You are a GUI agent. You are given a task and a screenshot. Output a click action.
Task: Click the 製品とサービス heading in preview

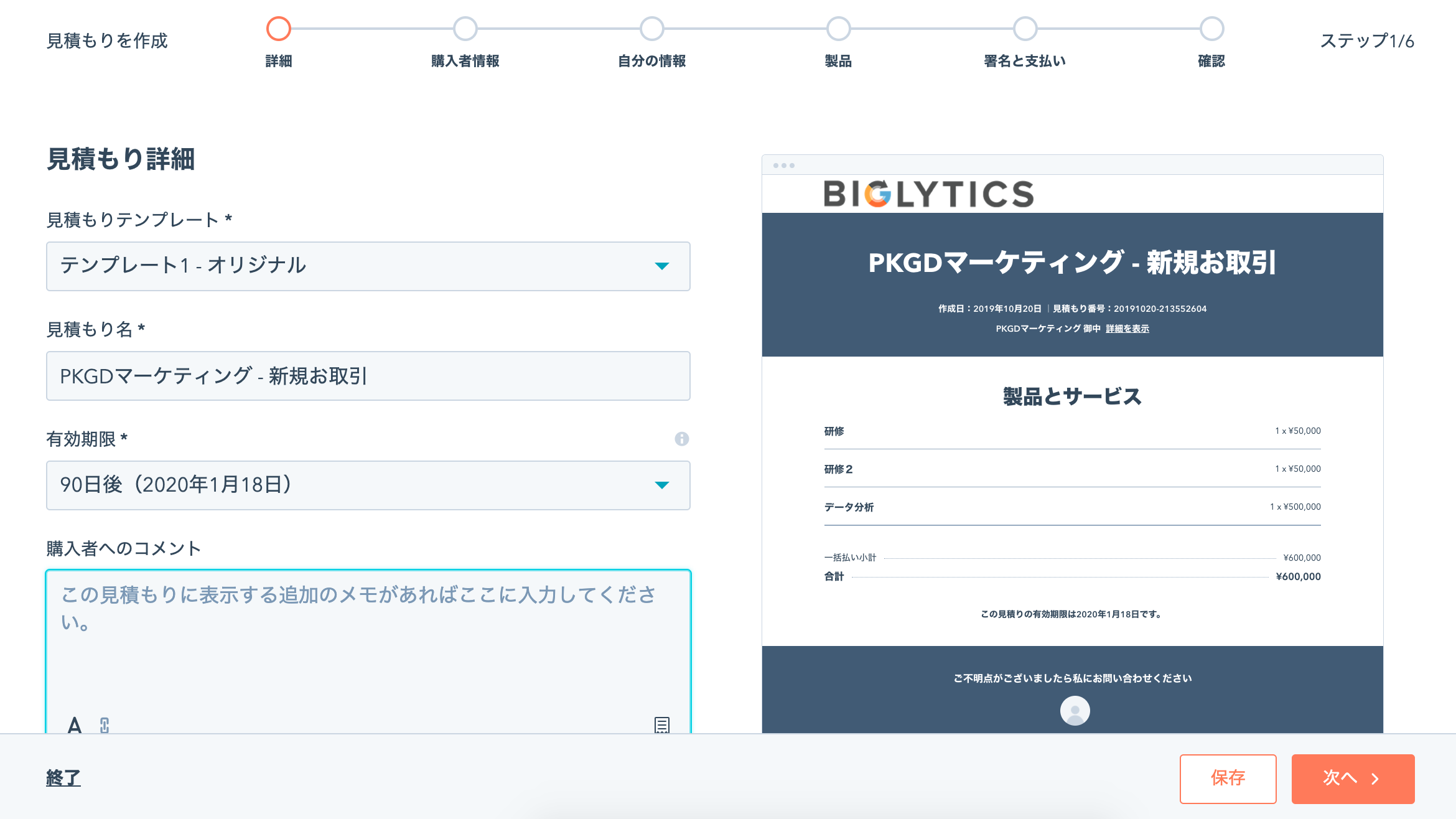pyautogui.click(x=1073, y=396)
